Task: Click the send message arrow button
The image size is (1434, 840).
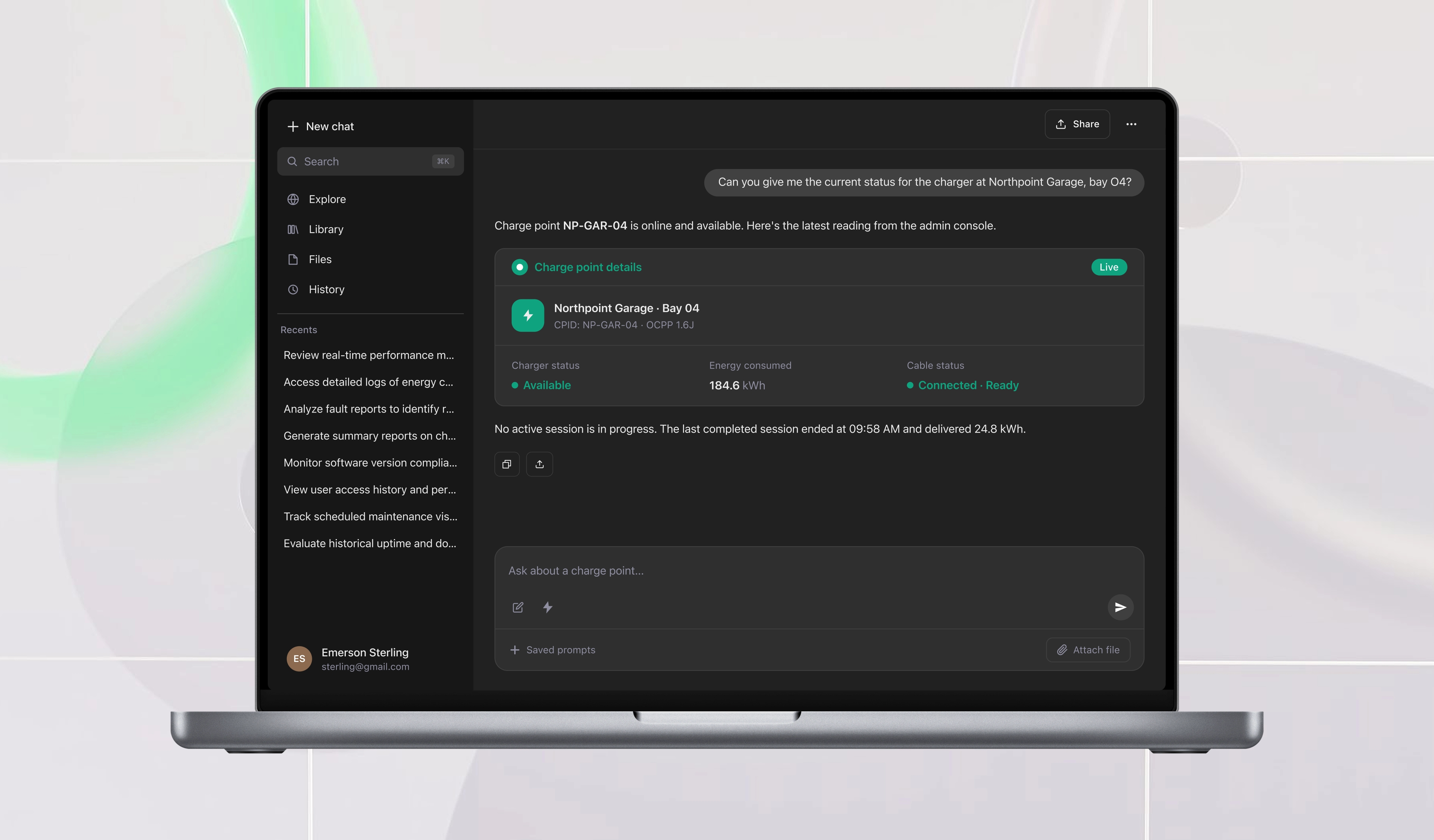Action: pyautogui.click(x=1120, y=607)
